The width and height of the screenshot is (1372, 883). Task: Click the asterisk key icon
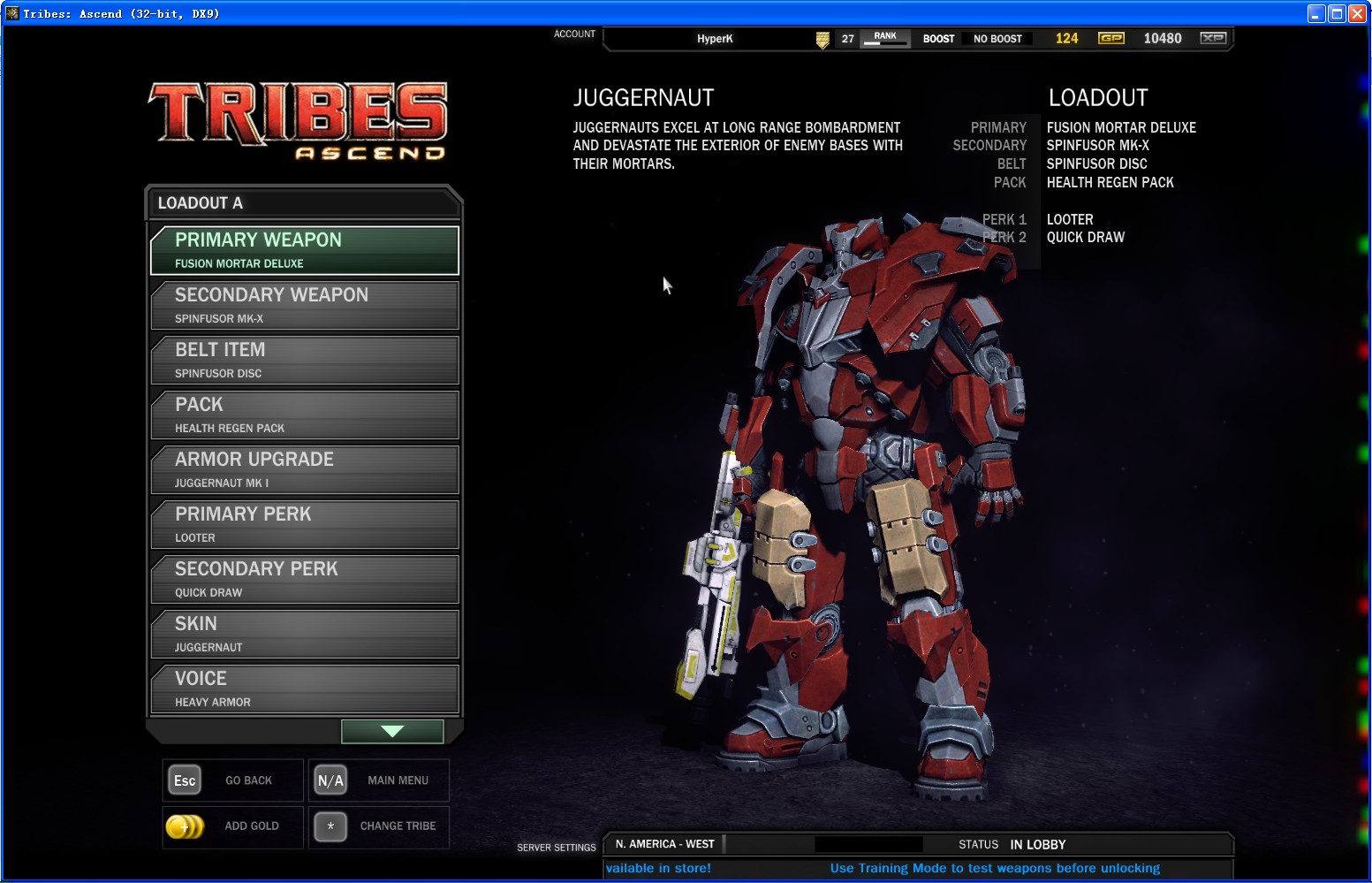[x=330, y=826]
